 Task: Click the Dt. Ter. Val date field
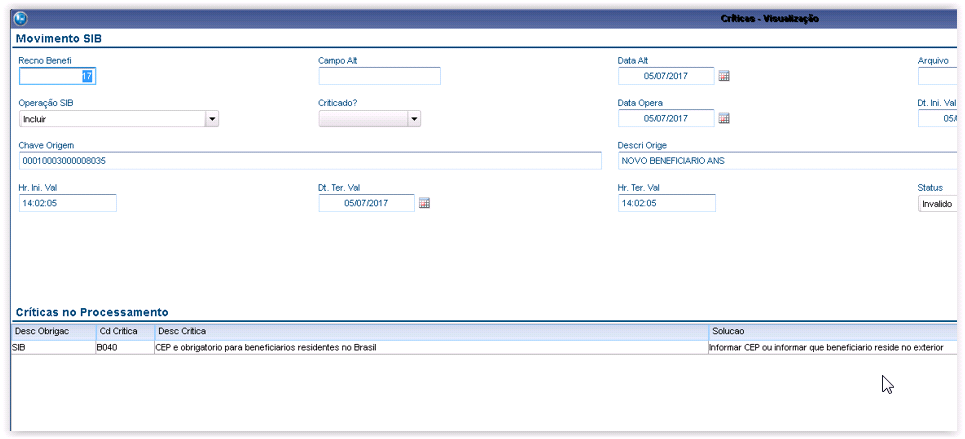[x=367, y=203]
